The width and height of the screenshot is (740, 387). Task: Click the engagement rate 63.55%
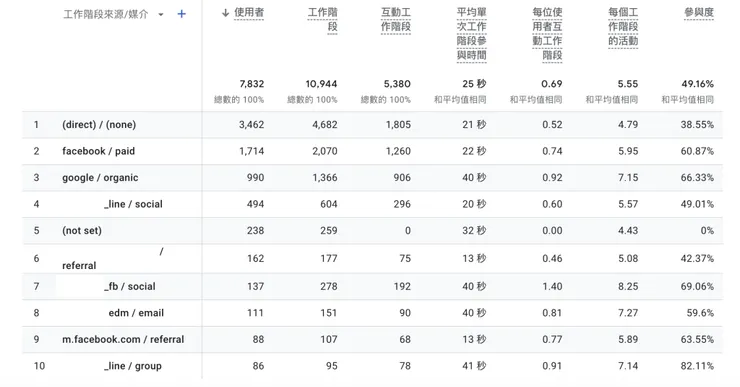coord(698,339)
